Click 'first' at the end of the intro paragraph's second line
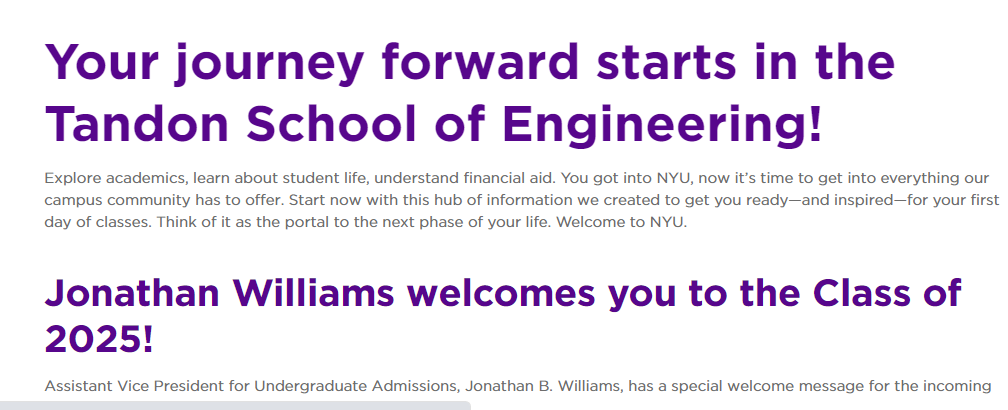1008x410 pixels. click(x=984, y=201)
